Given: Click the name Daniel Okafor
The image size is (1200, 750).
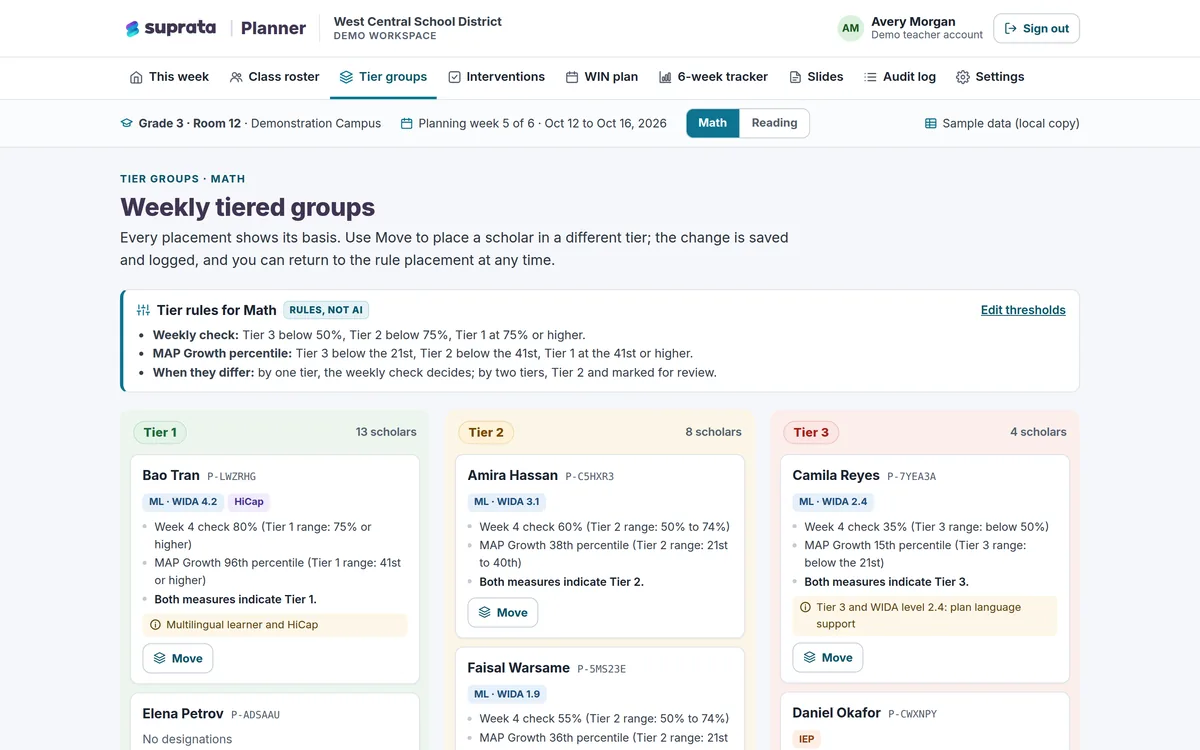Looking at the screenshot, I should pos(837,712).
